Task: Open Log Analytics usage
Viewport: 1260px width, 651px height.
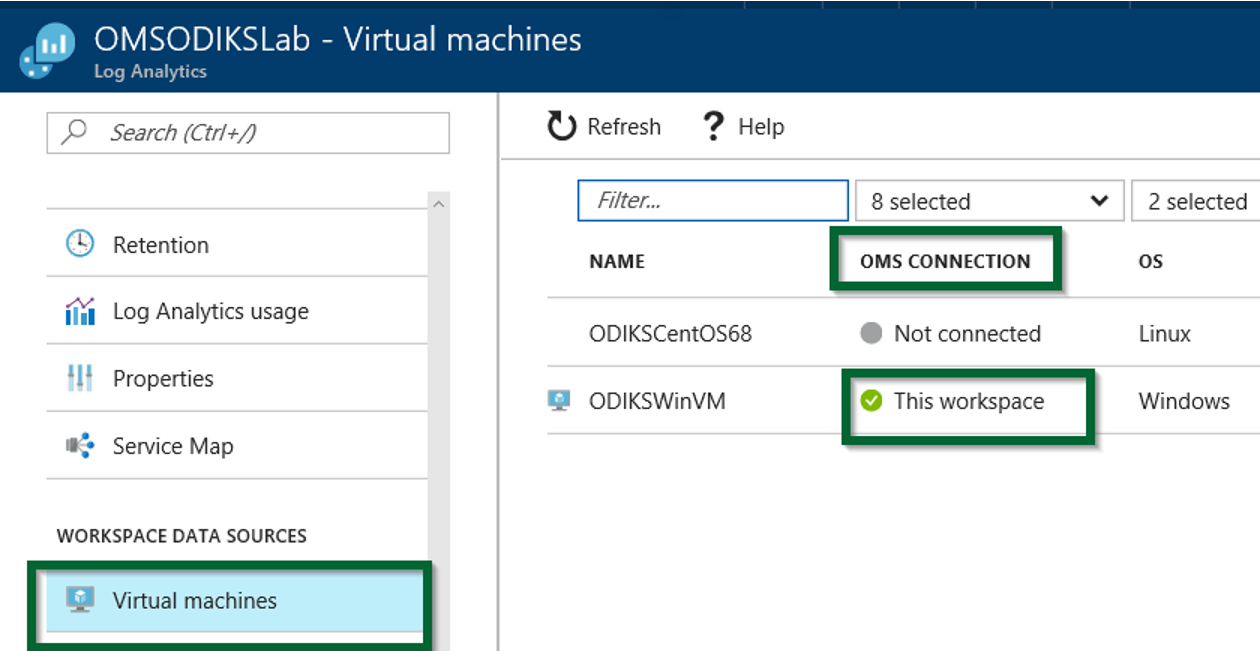Action: [x=237, y=311]
